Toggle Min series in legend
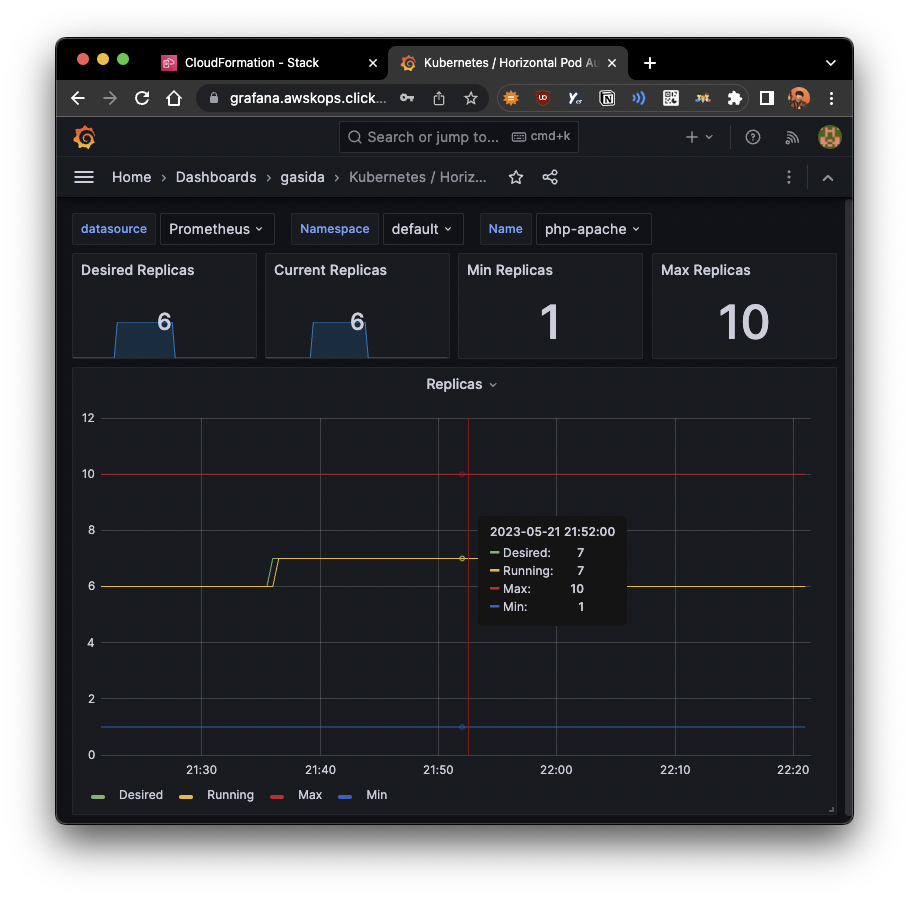 pyautogui.click(x=376, y=795)
